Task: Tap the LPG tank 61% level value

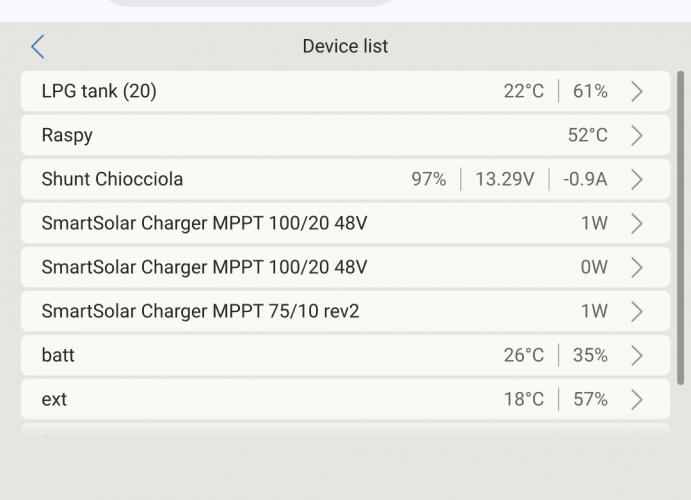Action: tap(590, 92)
